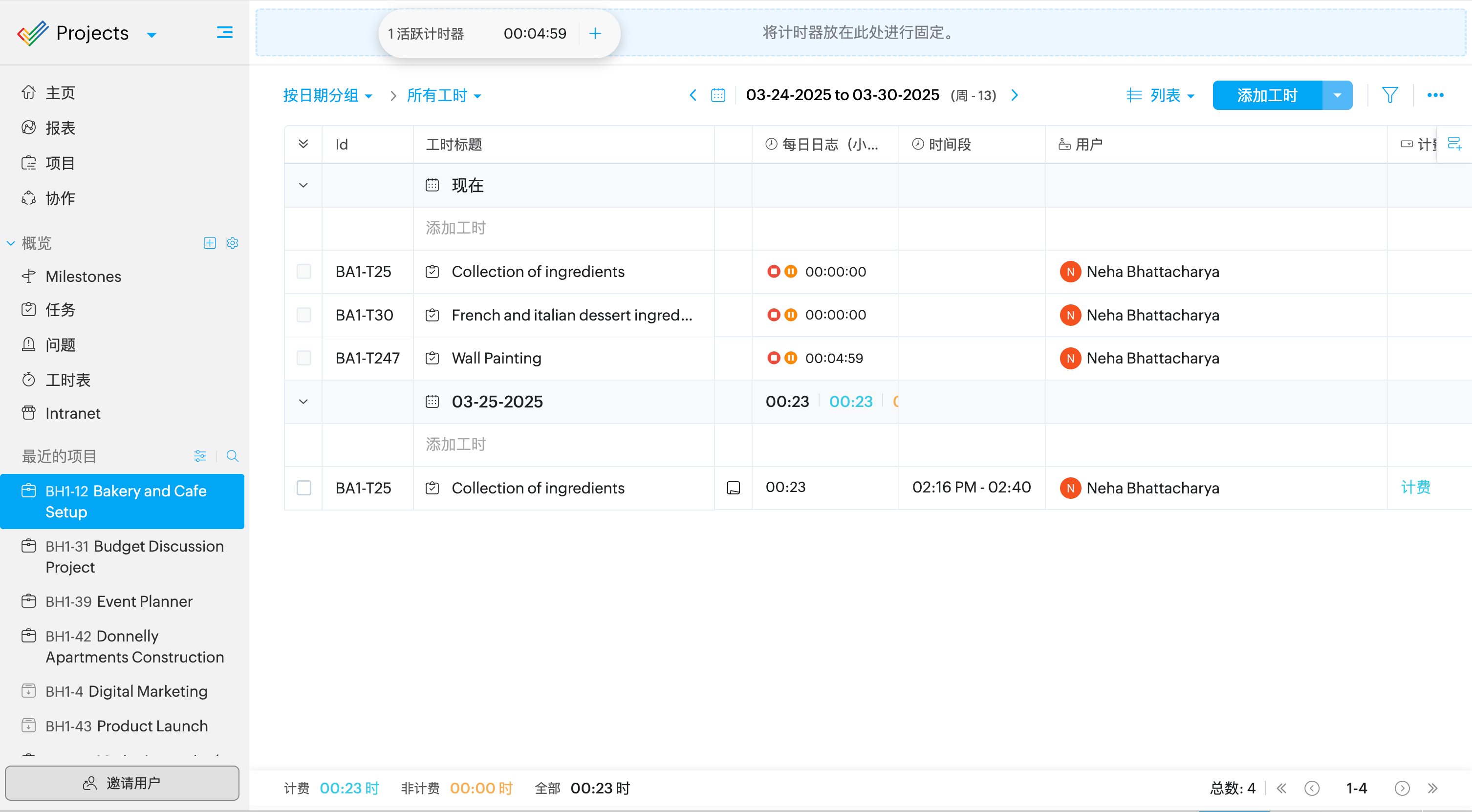Image resolution: width=1472 pixels, height=812 pixels.
Task: Open the calendar date picker icon
Action: point(718,95)
